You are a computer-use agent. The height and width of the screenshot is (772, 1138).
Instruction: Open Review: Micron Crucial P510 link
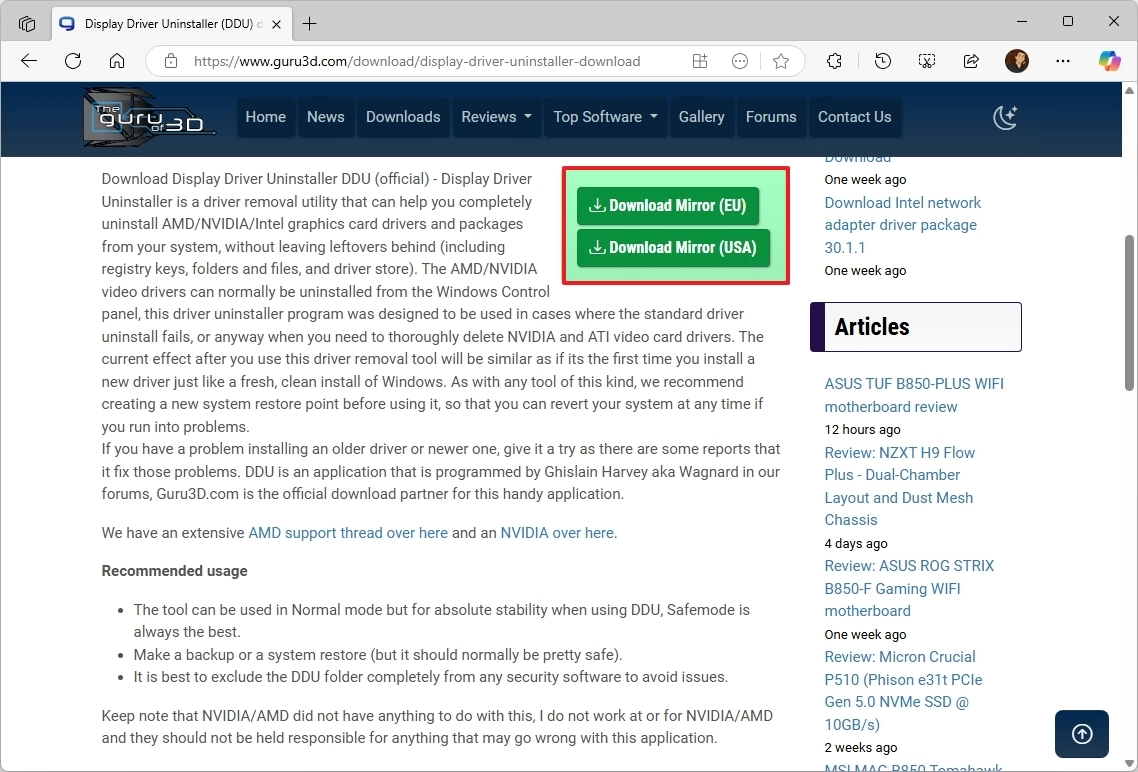point(904,691)
